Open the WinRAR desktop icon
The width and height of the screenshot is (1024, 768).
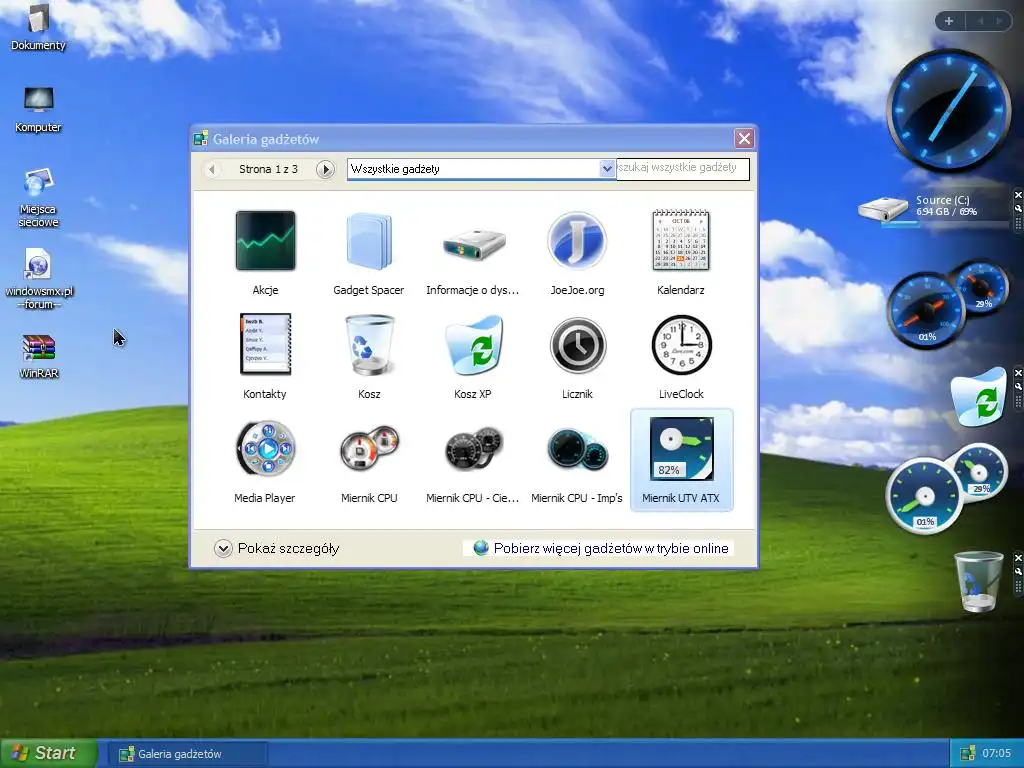click(39, 357)
